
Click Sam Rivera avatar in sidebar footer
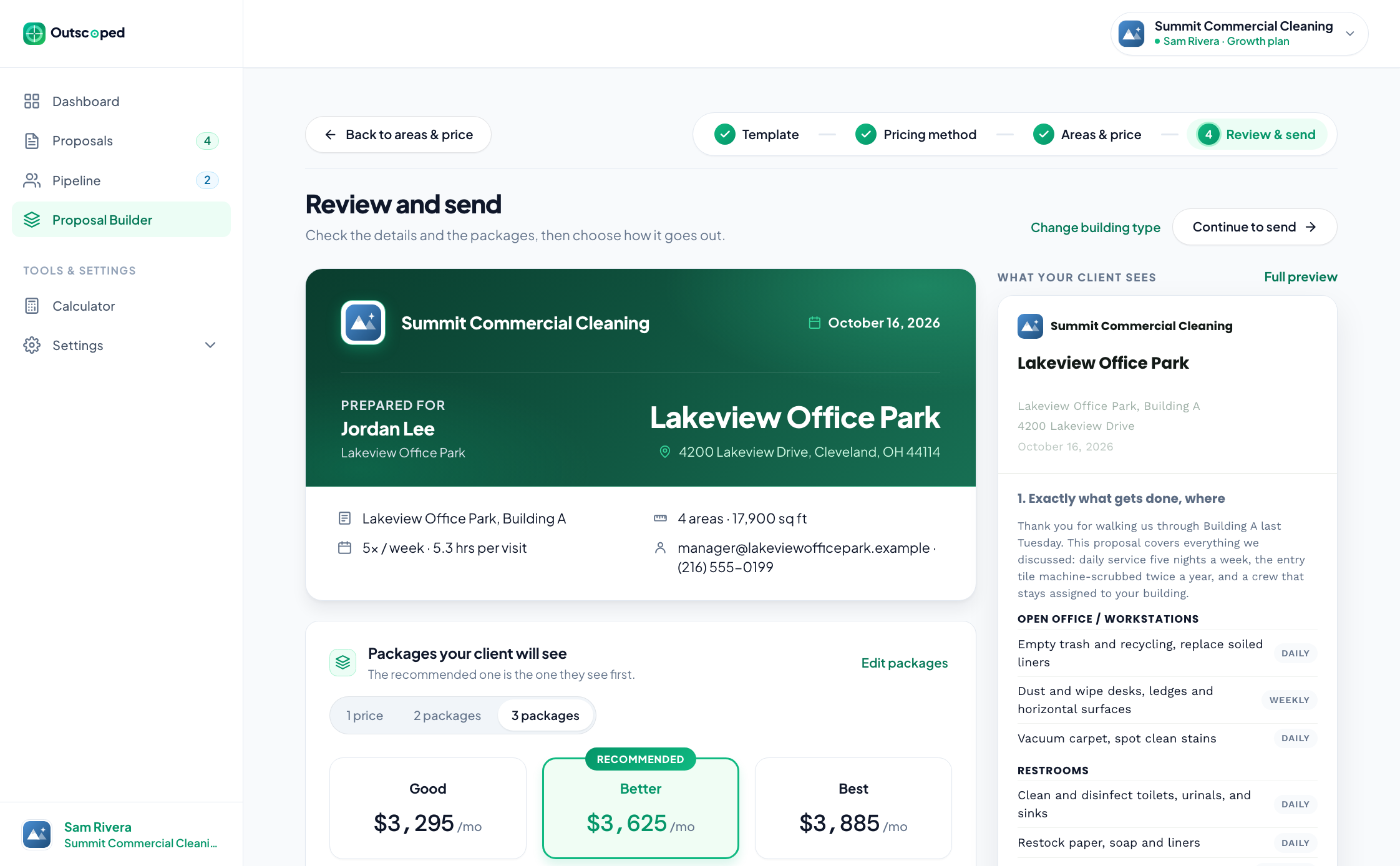coord(37,834)
